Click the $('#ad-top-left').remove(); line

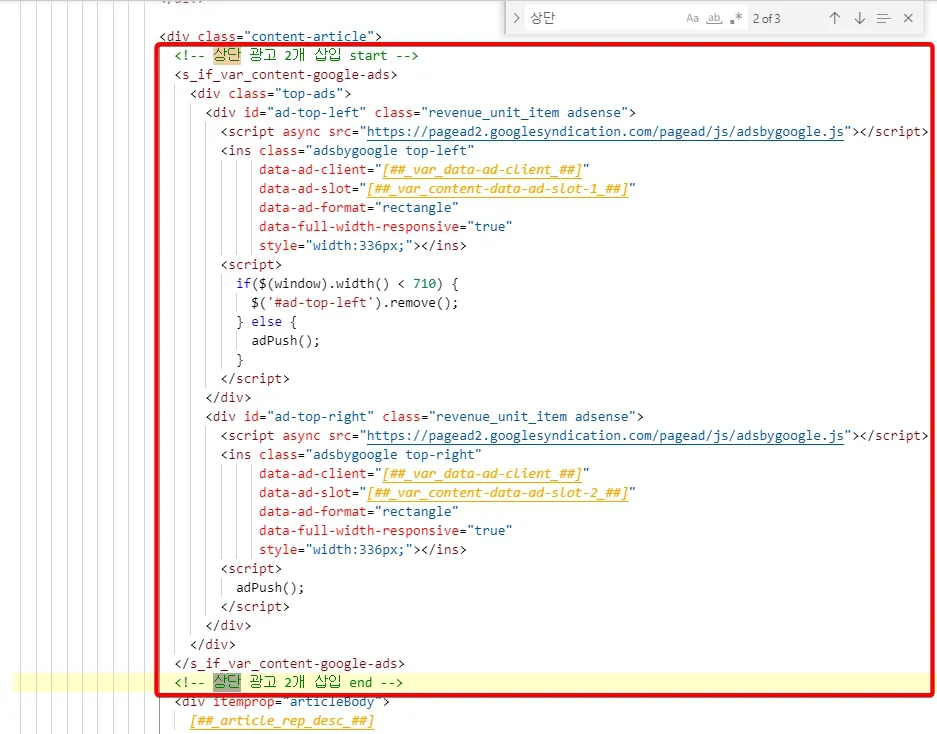(x=355, y=303)
